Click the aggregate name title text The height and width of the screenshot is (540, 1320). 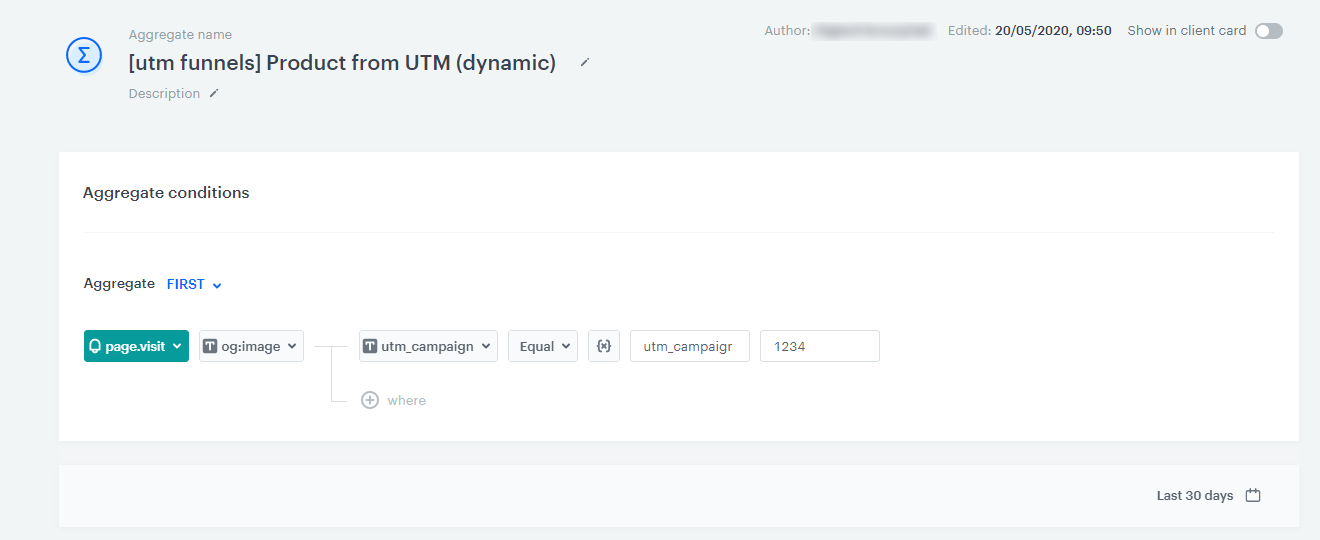(342, 63)
